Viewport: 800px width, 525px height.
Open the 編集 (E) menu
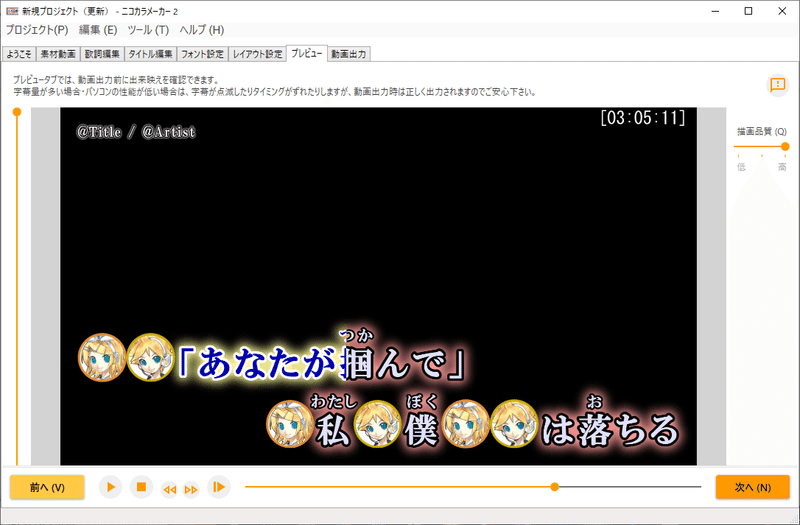[x=98, y=30]
